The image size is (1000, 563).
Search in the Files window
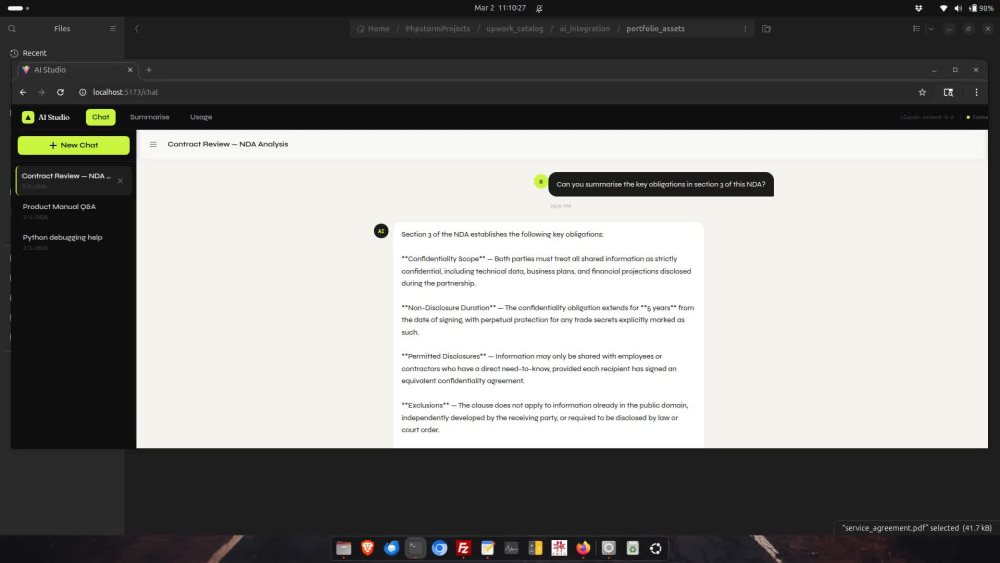click(x=12, y=29)
